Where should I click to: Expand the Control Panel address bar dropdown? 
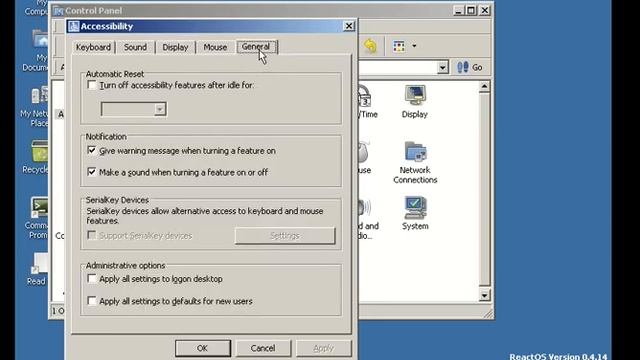[x=442, y=67]
